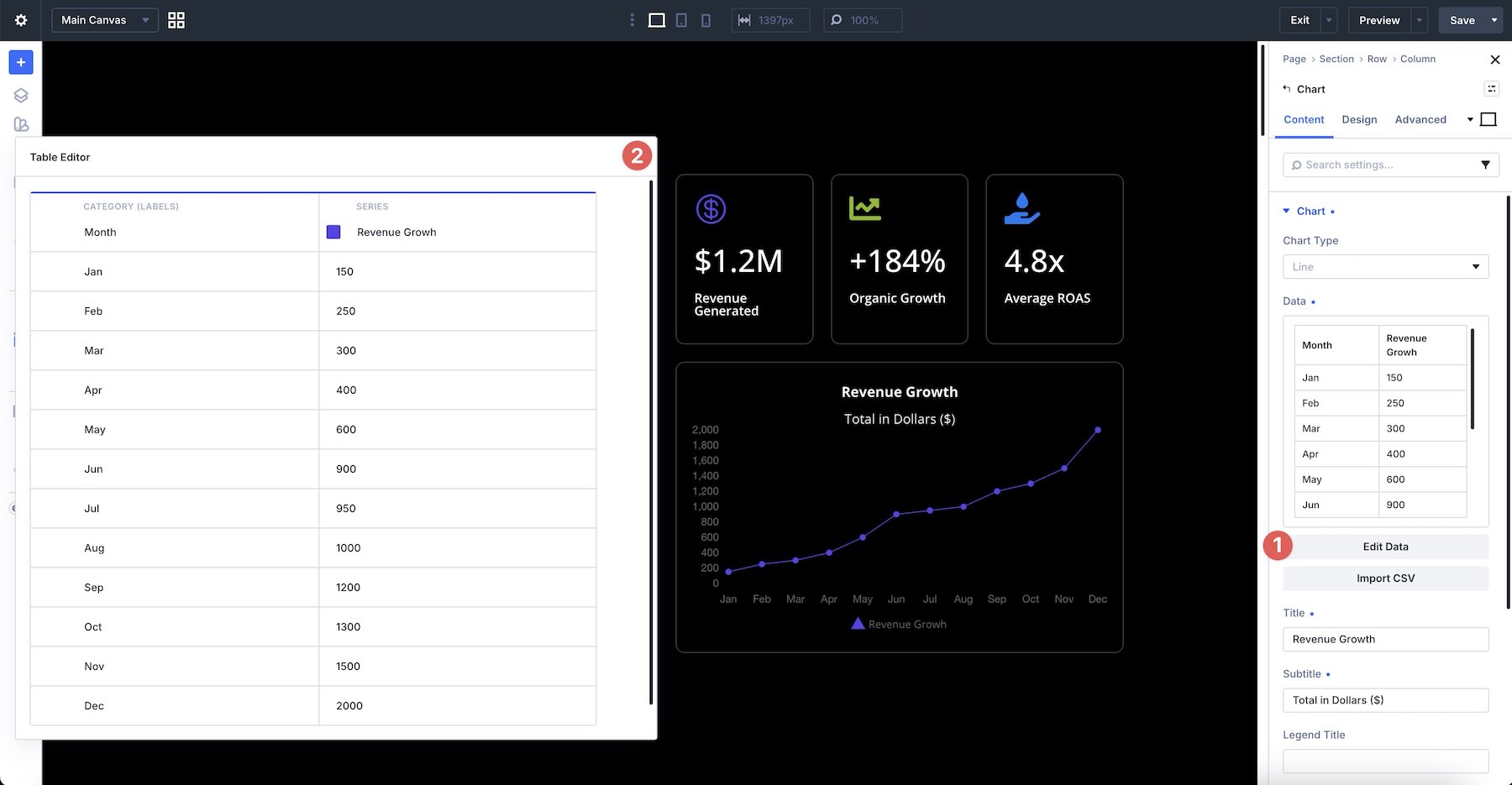
Task: Open the filter icon in search settings
Action: pos(1485,165)
